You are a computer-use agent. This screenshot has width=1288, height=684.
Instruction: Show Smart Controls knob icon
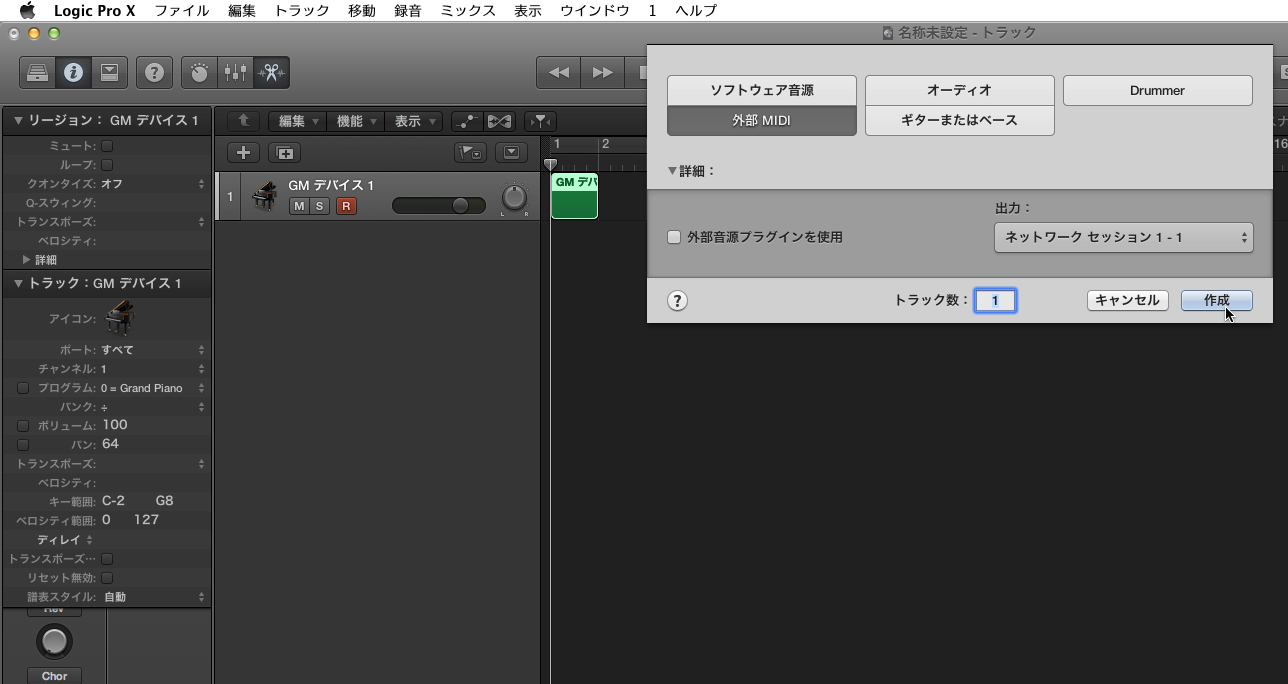click(199, 73)
